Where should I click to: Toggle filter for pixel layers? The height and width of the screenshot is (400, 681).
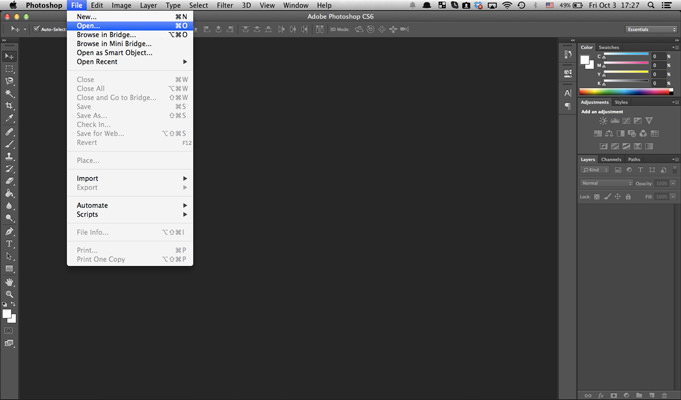(x=618, y=170)
